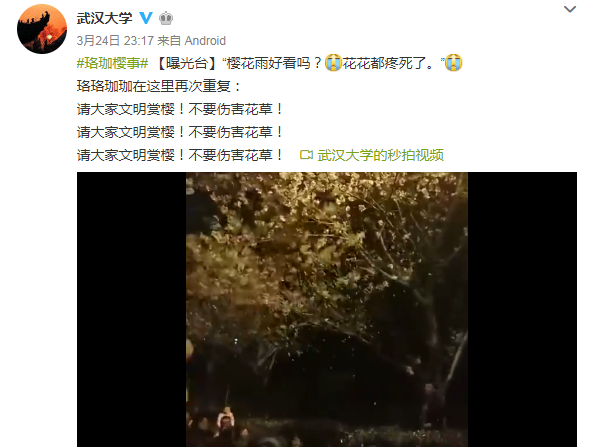Click the crying emoji after 樱花雨好看吗

pyautogui.click(x=333, y=63)
